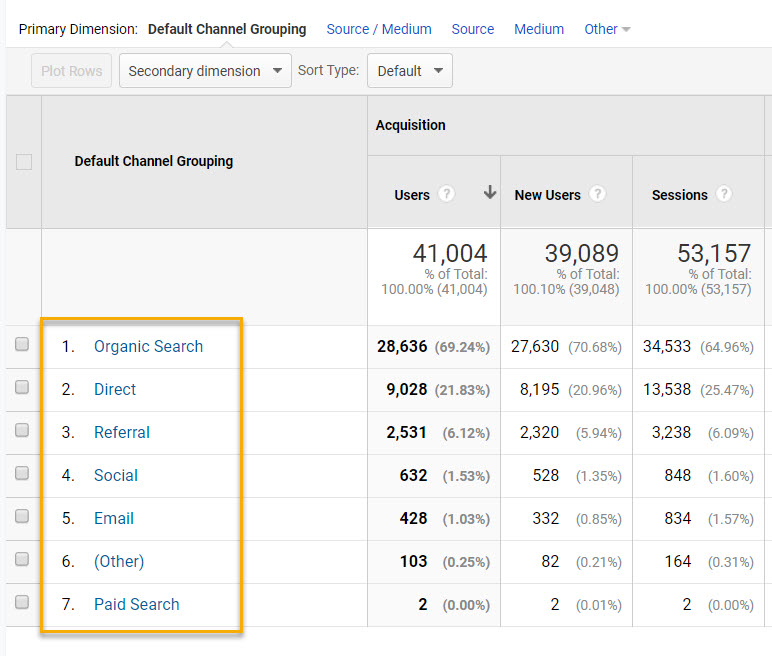Sort by the Users column header
772x656 pixels.
tap(412, 195)
